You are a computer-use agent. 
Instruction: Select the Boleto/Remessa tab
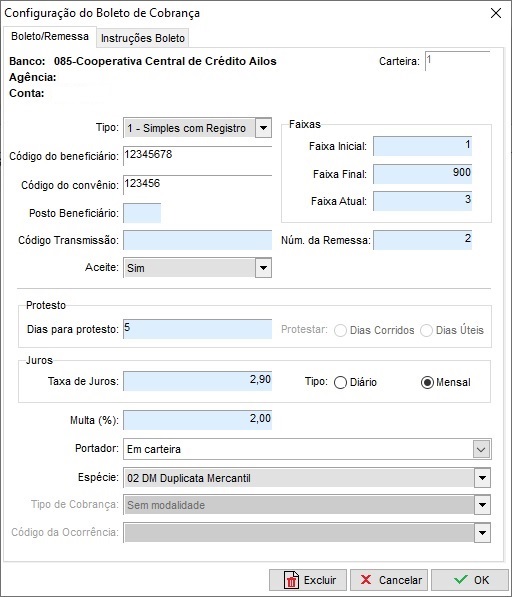click(49, 37)
